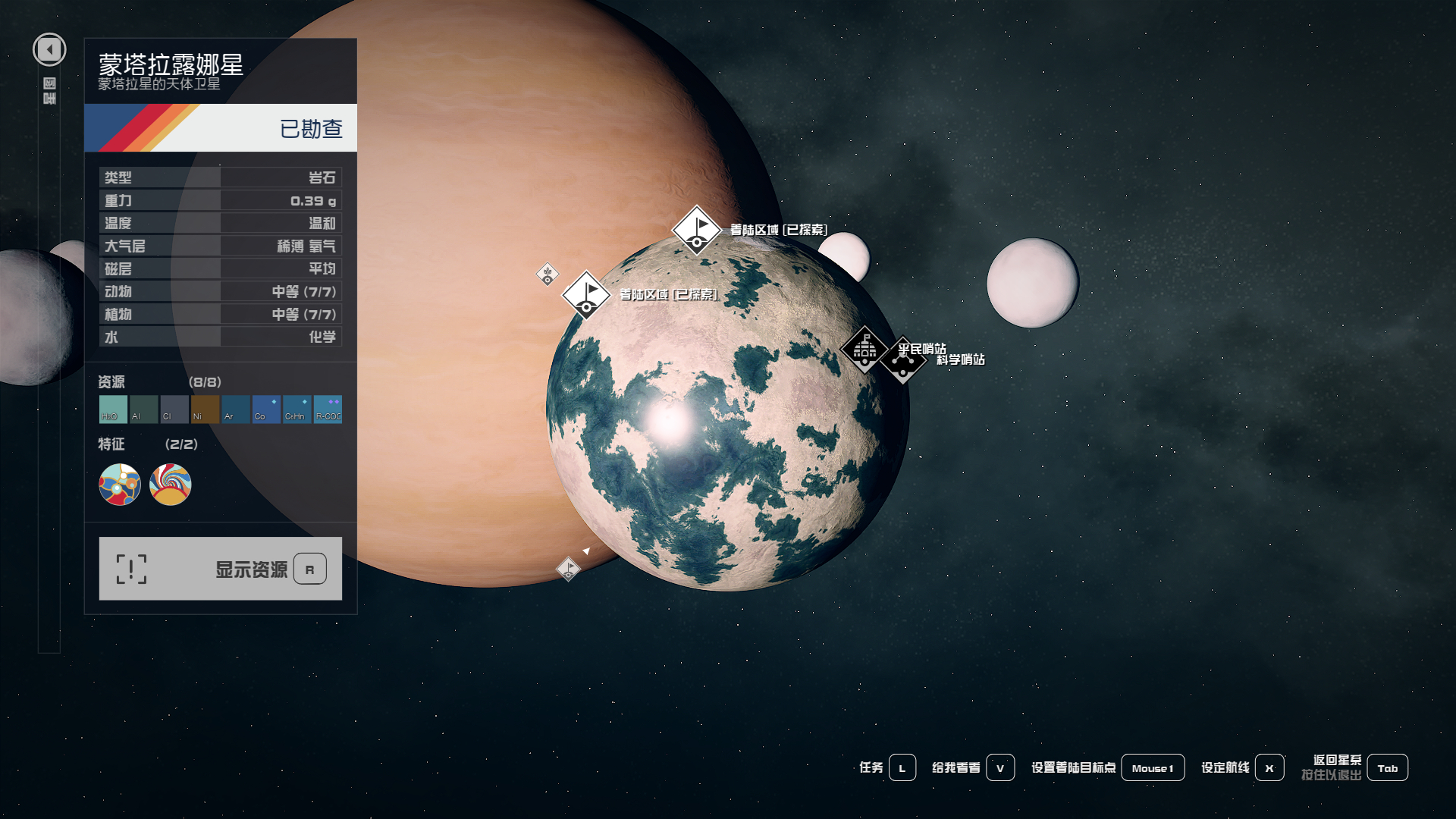Open 任务 missions with the L key
Viewport: 1456px width, 819px height.
click(902, 767)
